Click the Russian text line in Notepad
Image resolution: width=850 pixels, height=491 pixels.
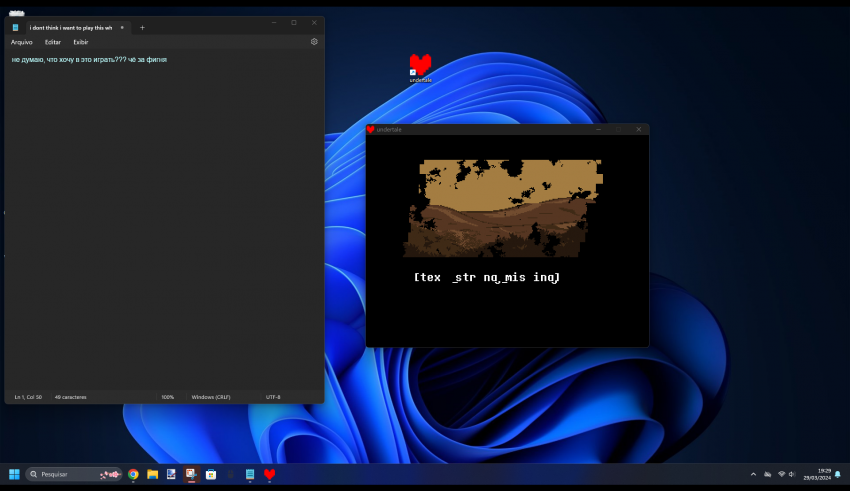(x=89, y=60)
